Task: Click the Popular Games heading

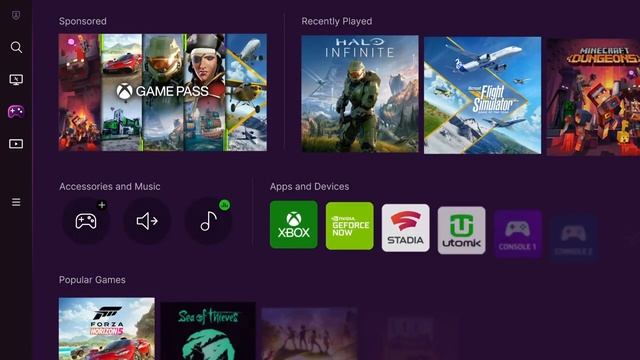Action: click(92, 280)
